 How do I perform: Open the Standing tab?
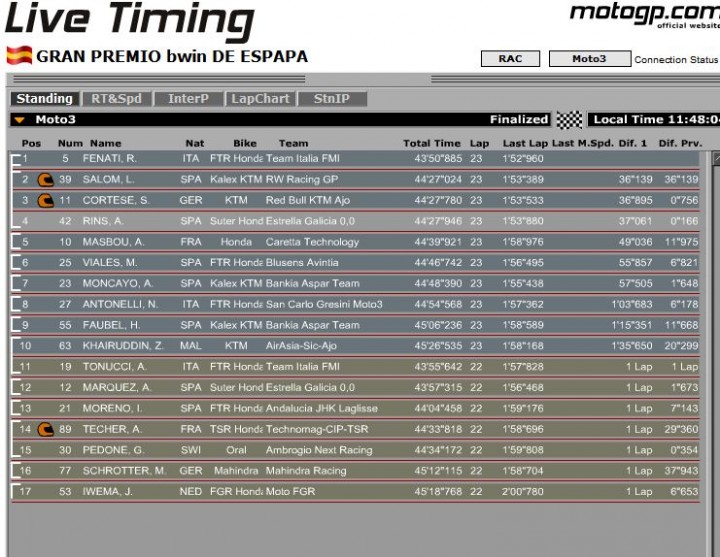pyautogui.click(x=45, y=99)
